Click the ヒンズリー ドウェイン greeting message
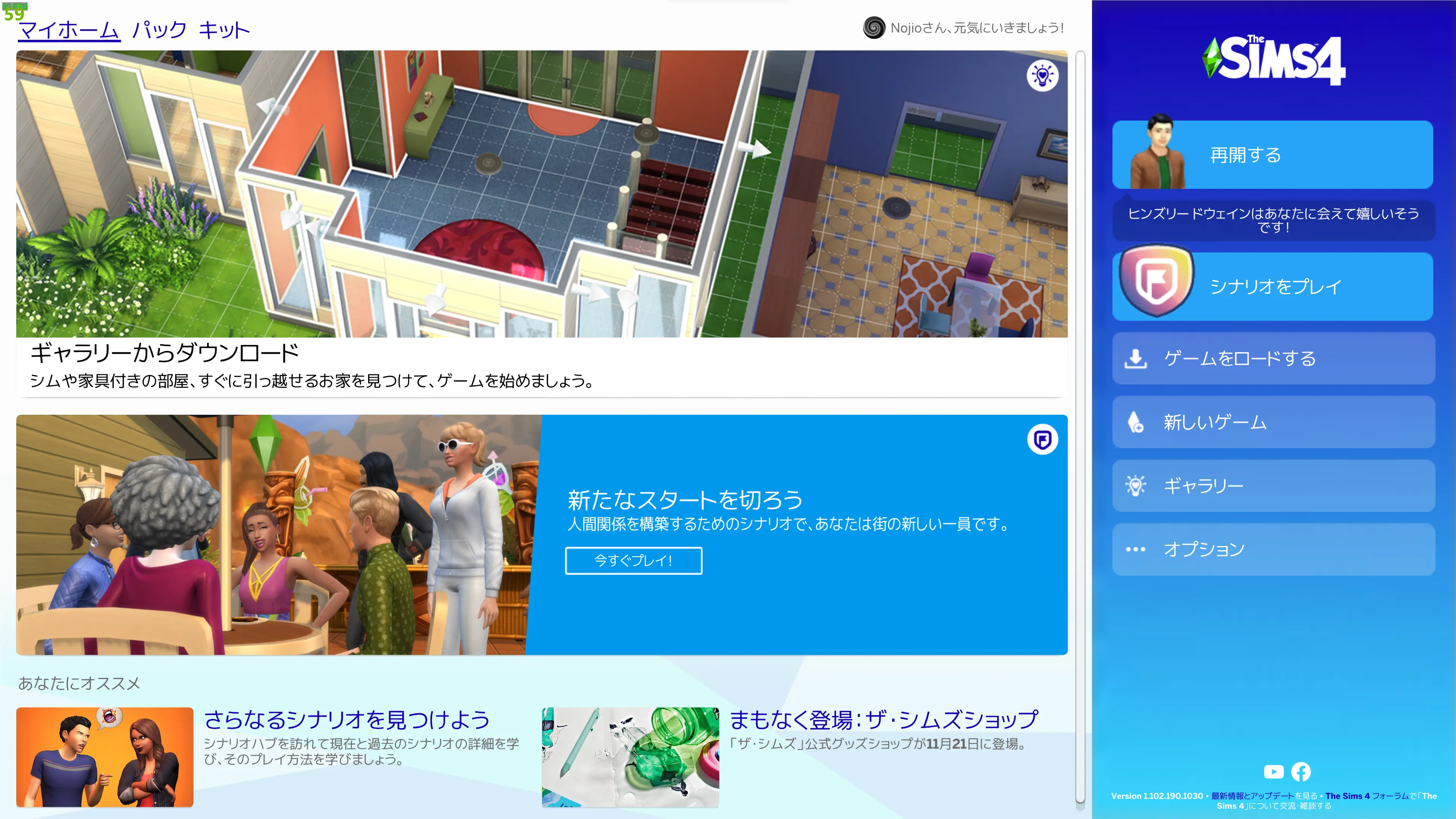Image resolution: width=1456 pixels, height=819 pixels. coord(1273,220)
